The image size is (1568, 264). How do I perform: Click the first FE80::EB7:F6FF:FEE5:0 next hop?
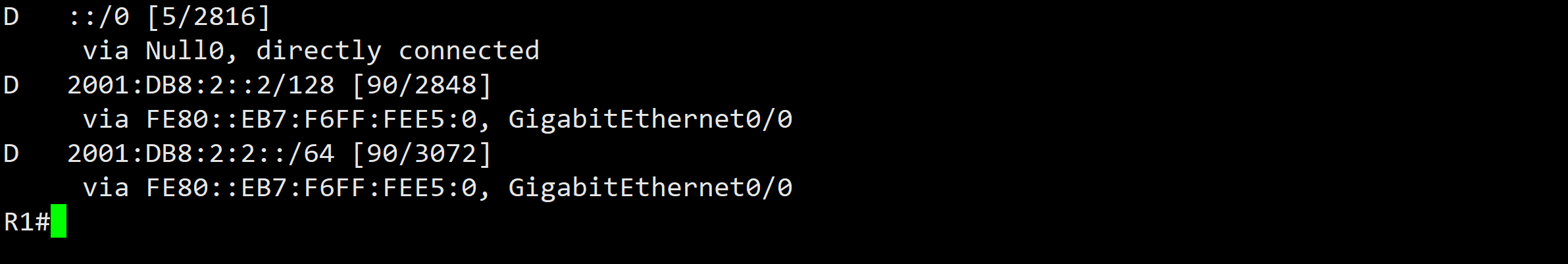tap(311, 119)
